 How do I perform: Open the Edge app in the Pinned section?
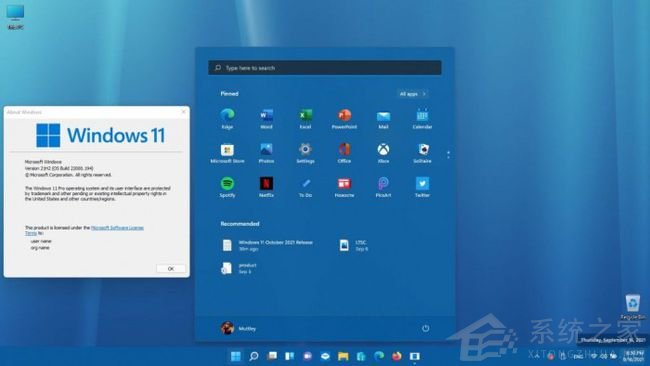pos(227,118)
